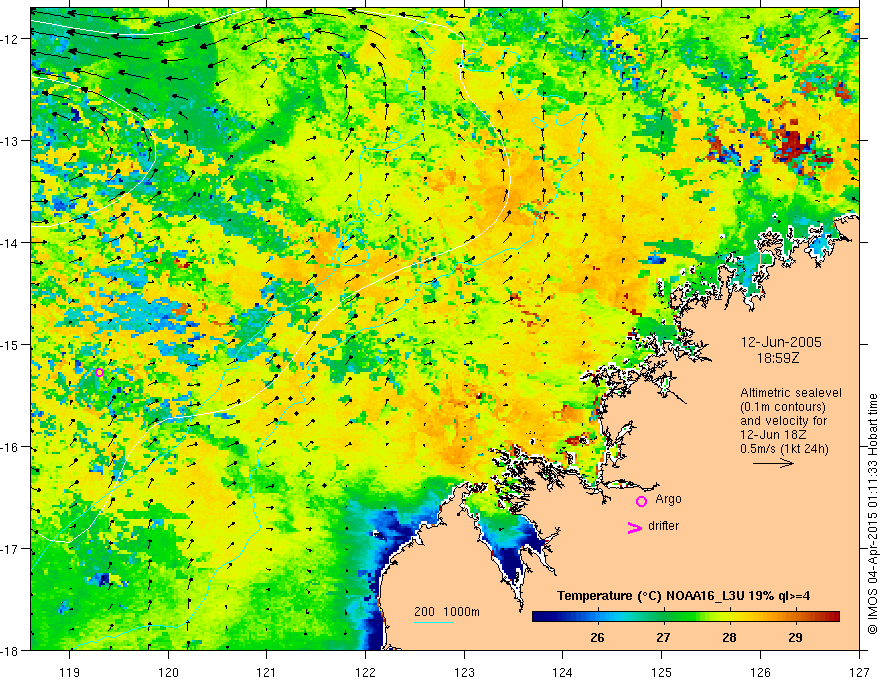Select the '12-Jun-2005' date text
This screenshot has width=880, height=680.
781,342
